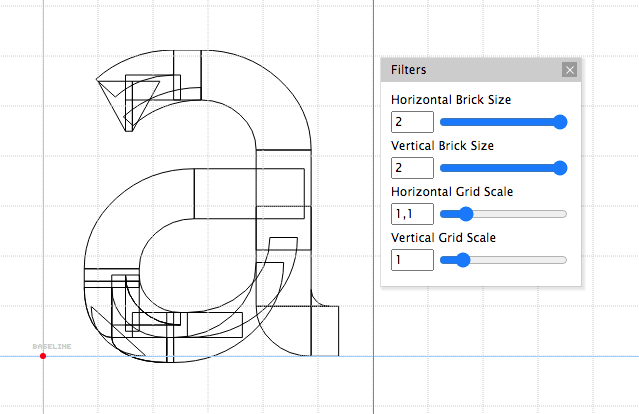The height and width of the screenshot is (414, 639).
Task: Click the "Horizontal Brick Size" label
Action: [452, 100]
